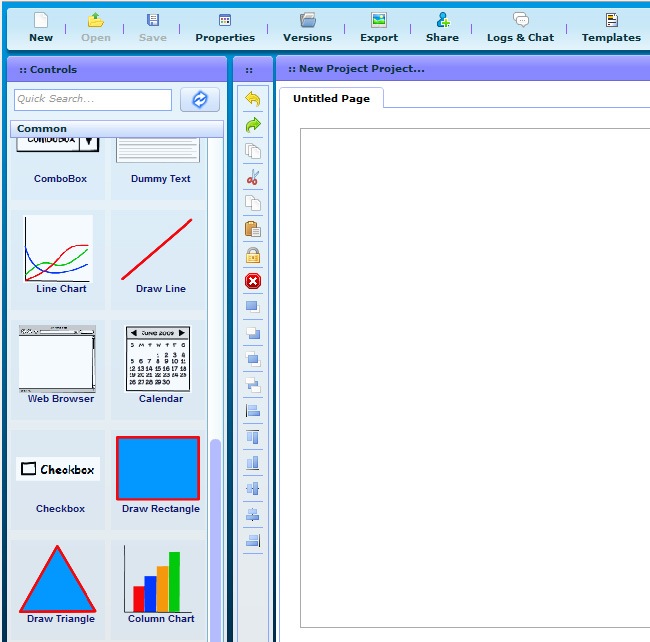Open the Templates toolbar item

[x=611, y=27]
